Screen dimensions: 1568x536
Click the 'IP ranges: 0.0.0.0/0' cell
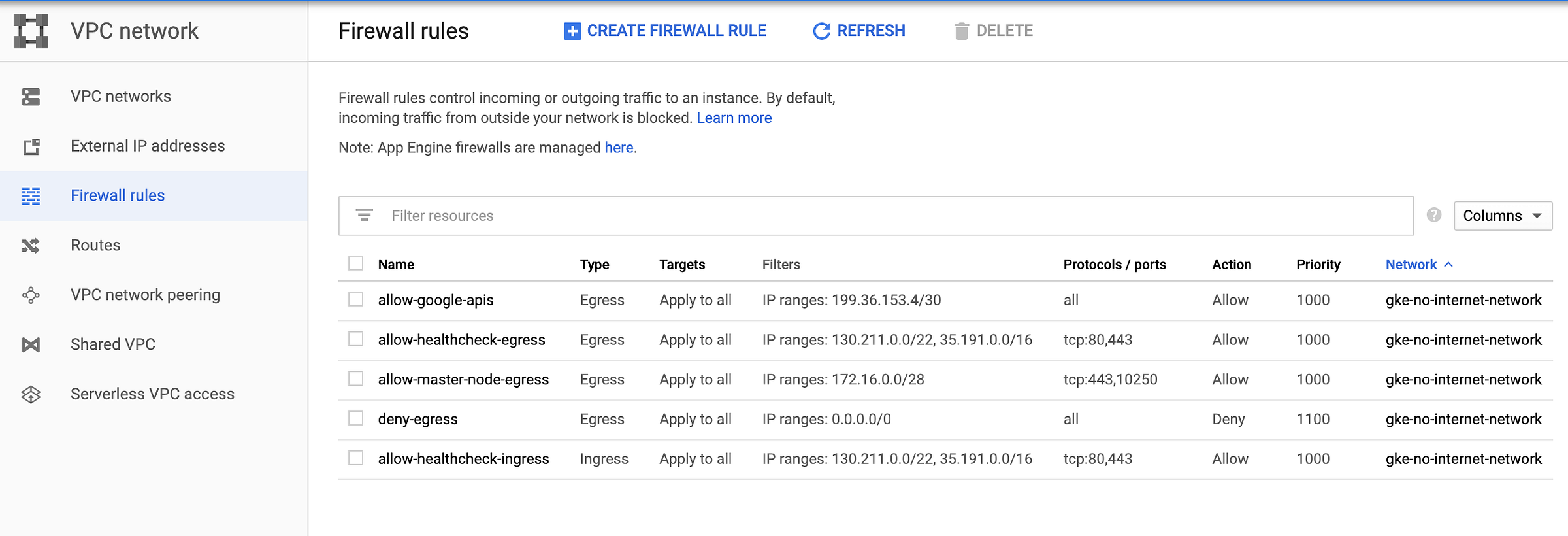click(x=826, y=420)
